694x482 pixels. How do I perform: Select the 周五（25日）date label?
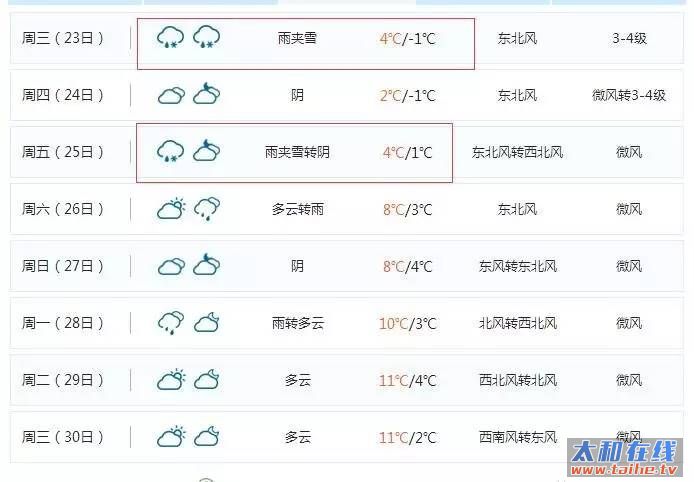click(63, 152)
